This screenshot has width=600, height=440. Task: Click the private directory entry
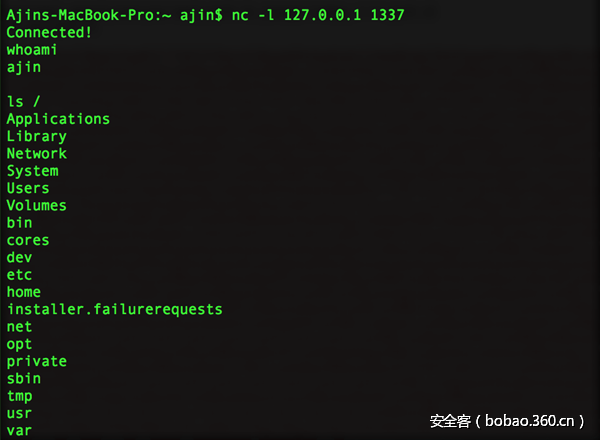(36, 361)
